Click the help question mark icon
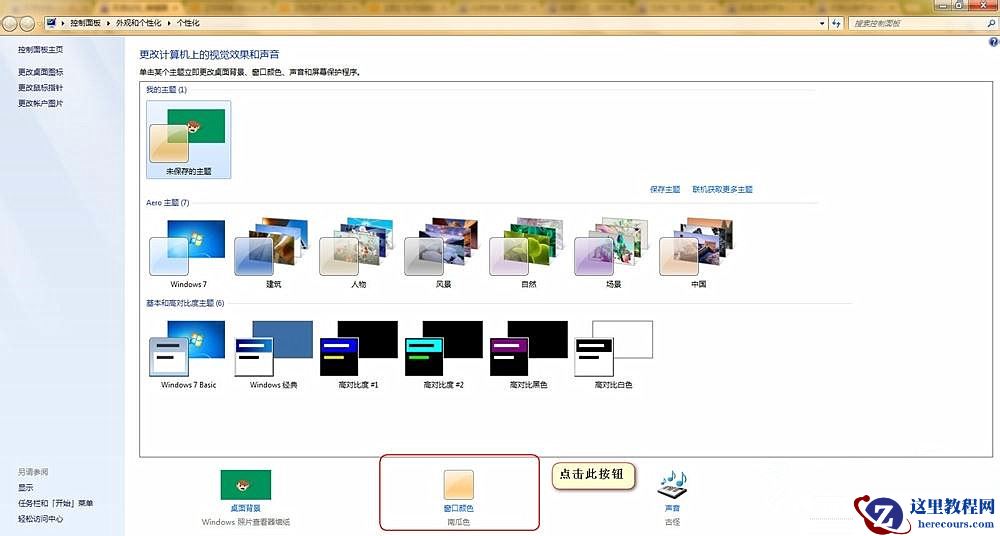Screen dimensions: 1000x536 point(993,42)
